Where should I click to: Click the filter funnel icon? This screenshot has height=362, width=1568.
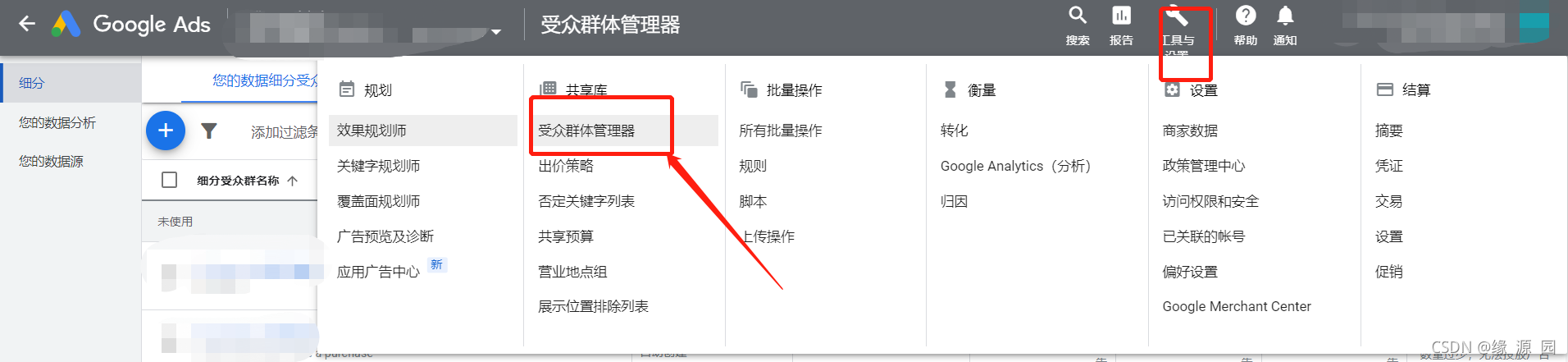[x=209, y=131]
